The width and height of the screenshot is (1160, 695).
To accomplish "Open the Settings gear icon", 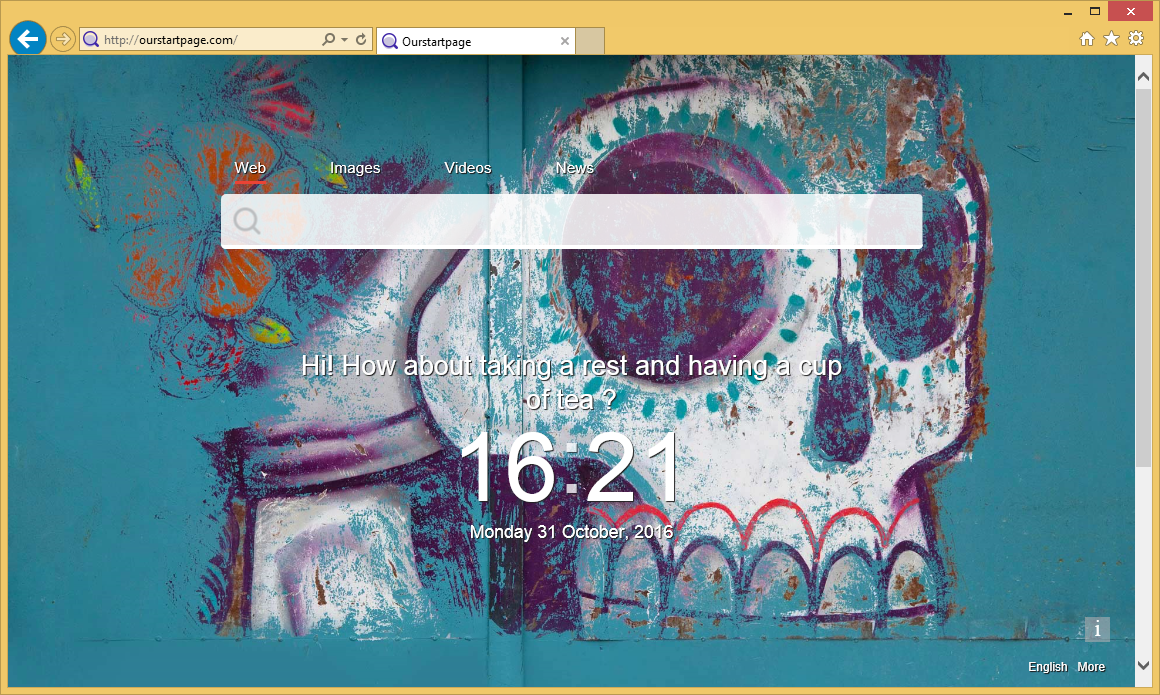I will click(x=1136, y=38).
